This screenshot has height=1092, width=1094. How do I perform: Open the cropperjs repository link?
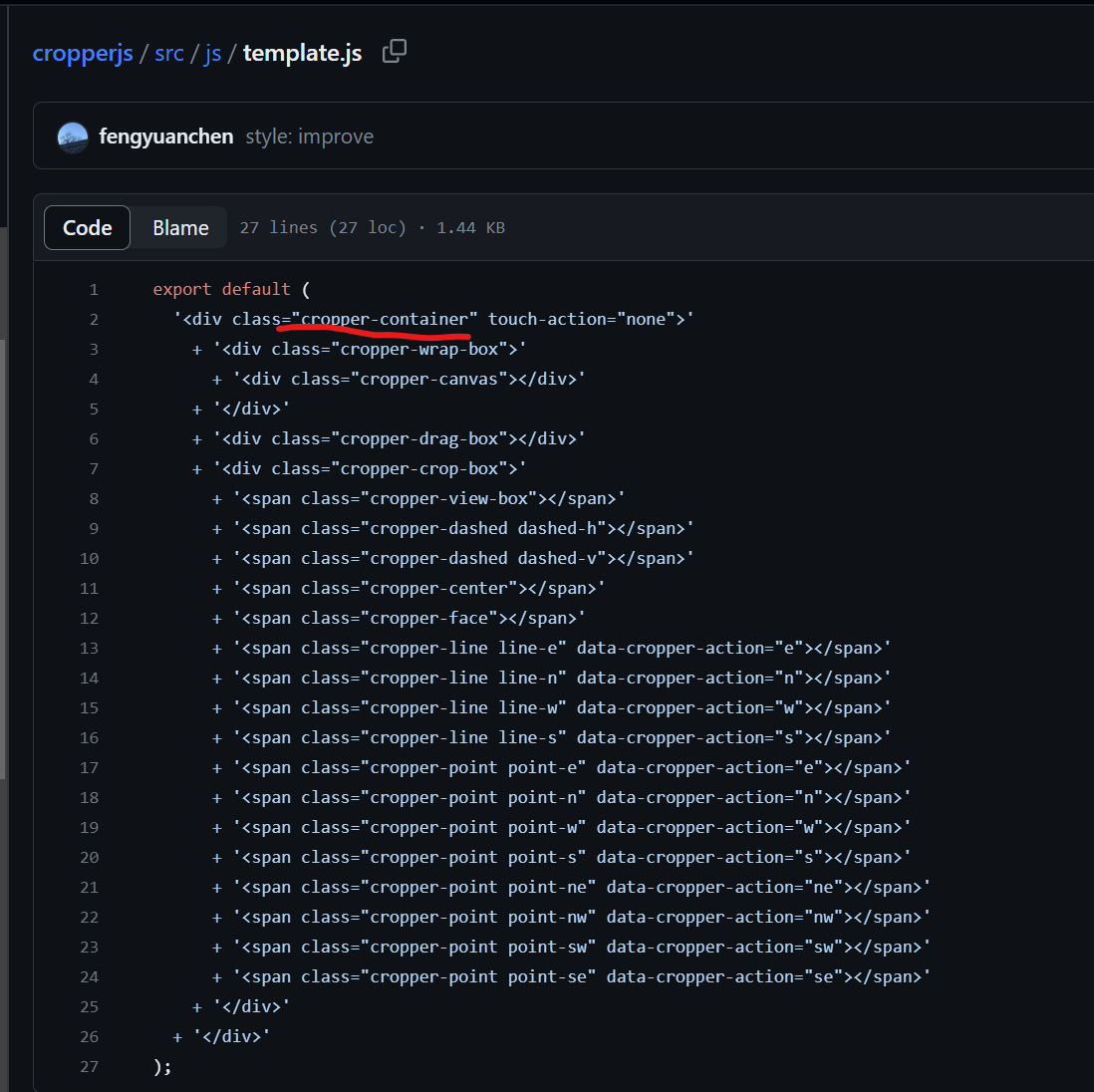tap(82, 53)
